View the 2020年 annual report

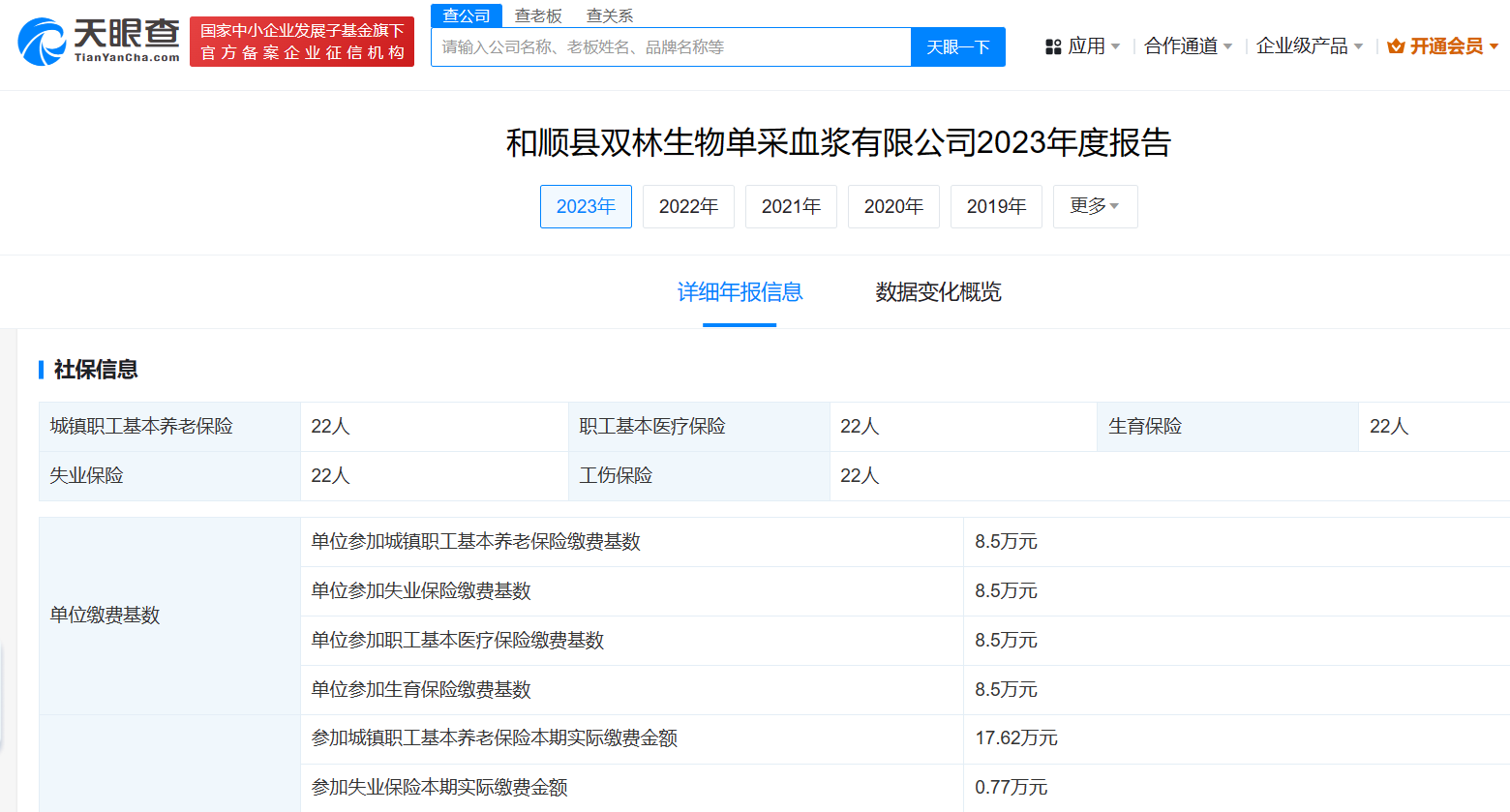893,206
